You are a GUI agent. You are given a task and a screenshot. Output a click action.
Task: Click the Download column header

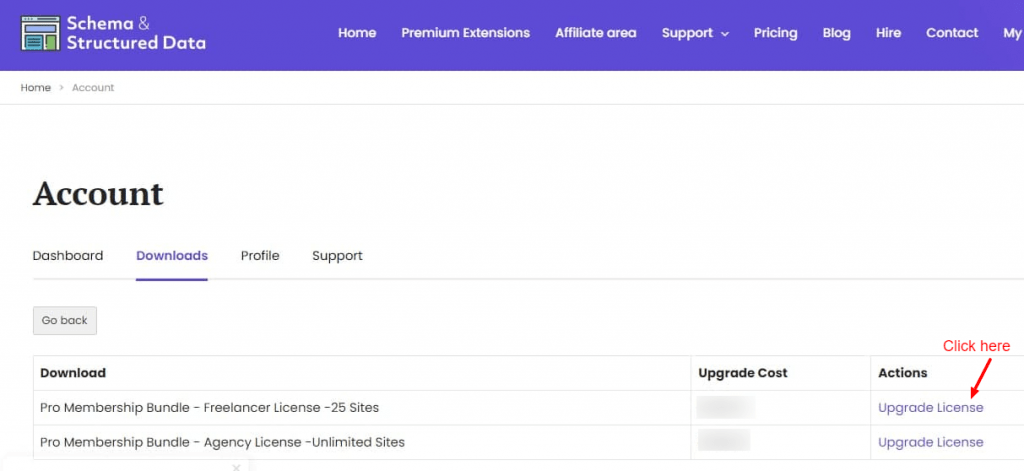(73, 373)
